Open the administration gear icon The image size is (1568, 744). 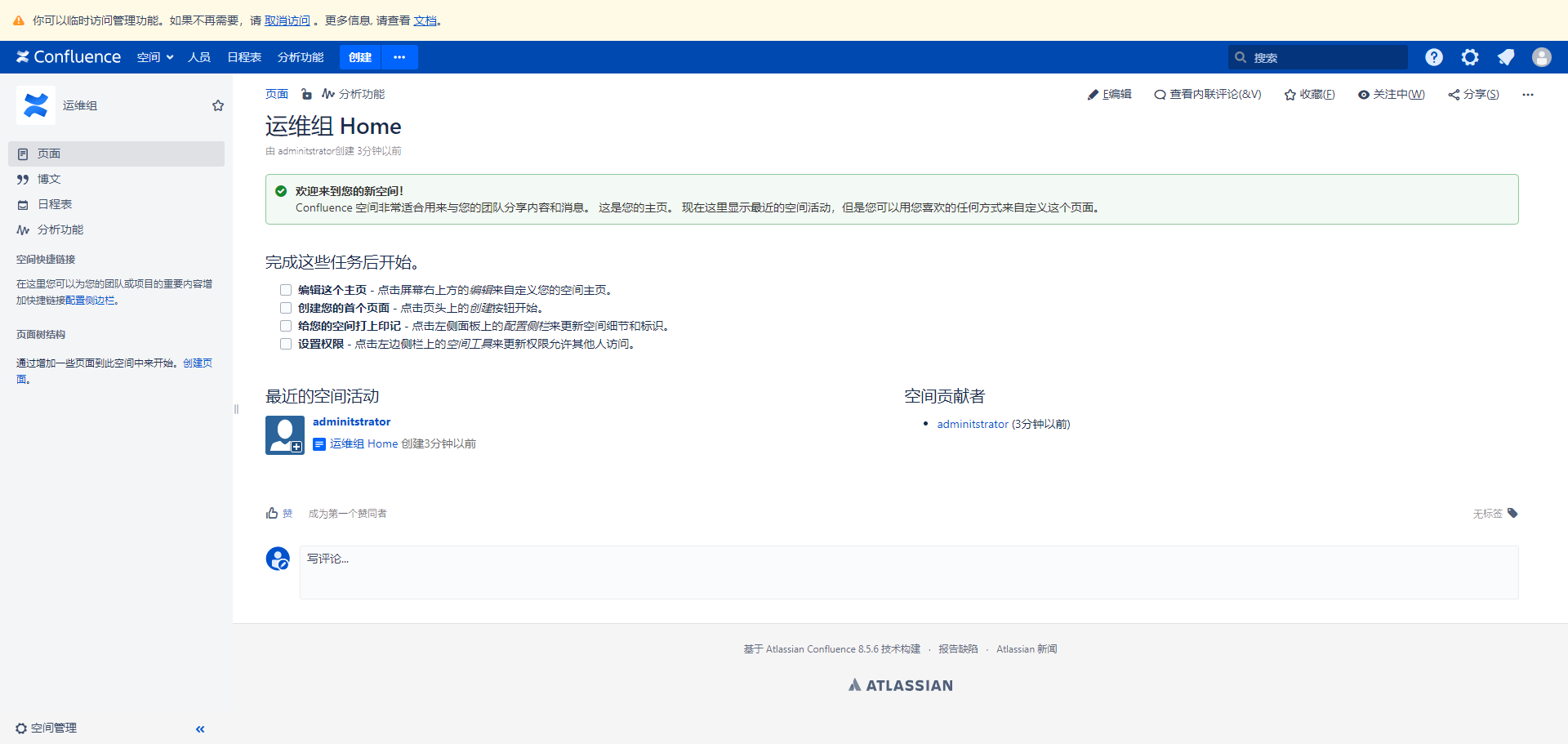[x=1470, y=57]
